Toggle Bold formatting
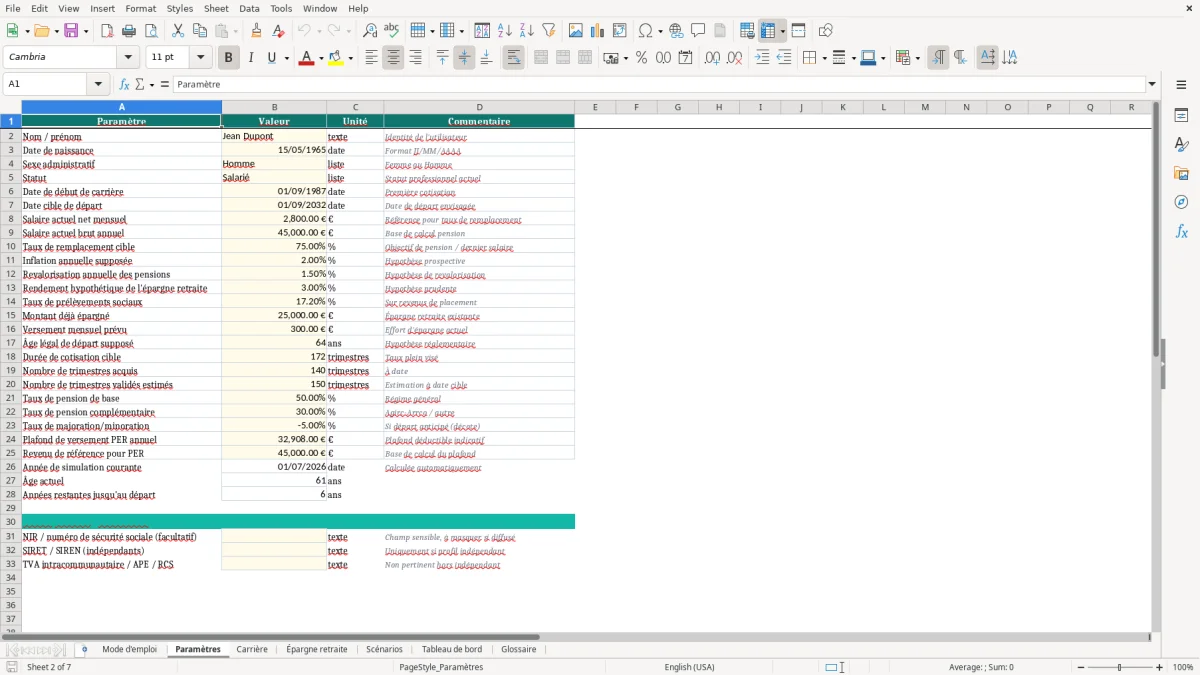Viewport: 1200px width, 675px height. coord(228,57)
